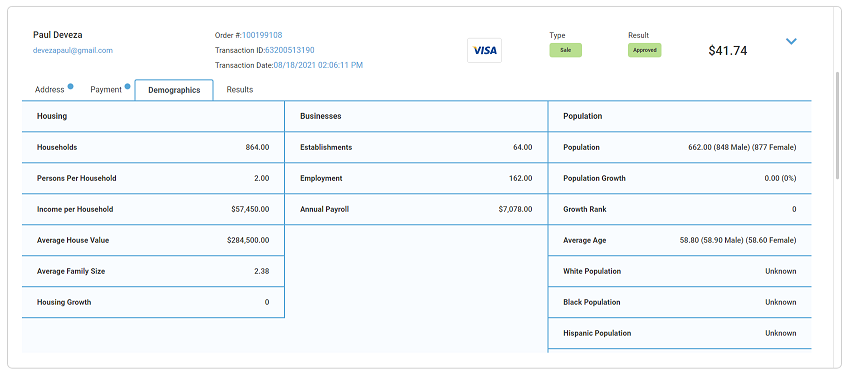849x375 pixels.
Task: Click the VISA card logo
Action: pos(485,50)
